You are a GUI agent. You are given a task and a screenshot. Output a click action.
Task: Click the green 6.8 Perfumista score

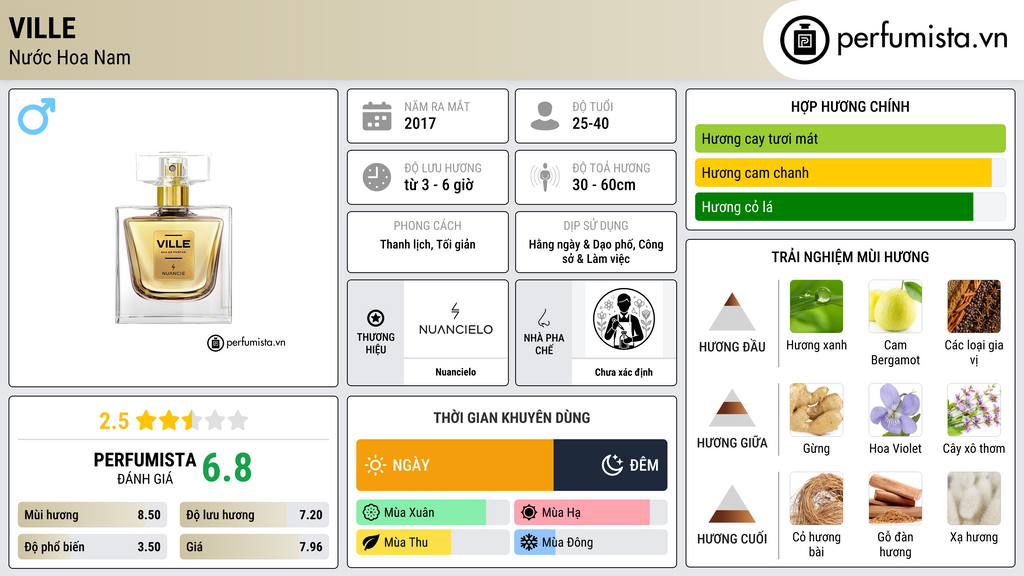[x=227, y=468]
